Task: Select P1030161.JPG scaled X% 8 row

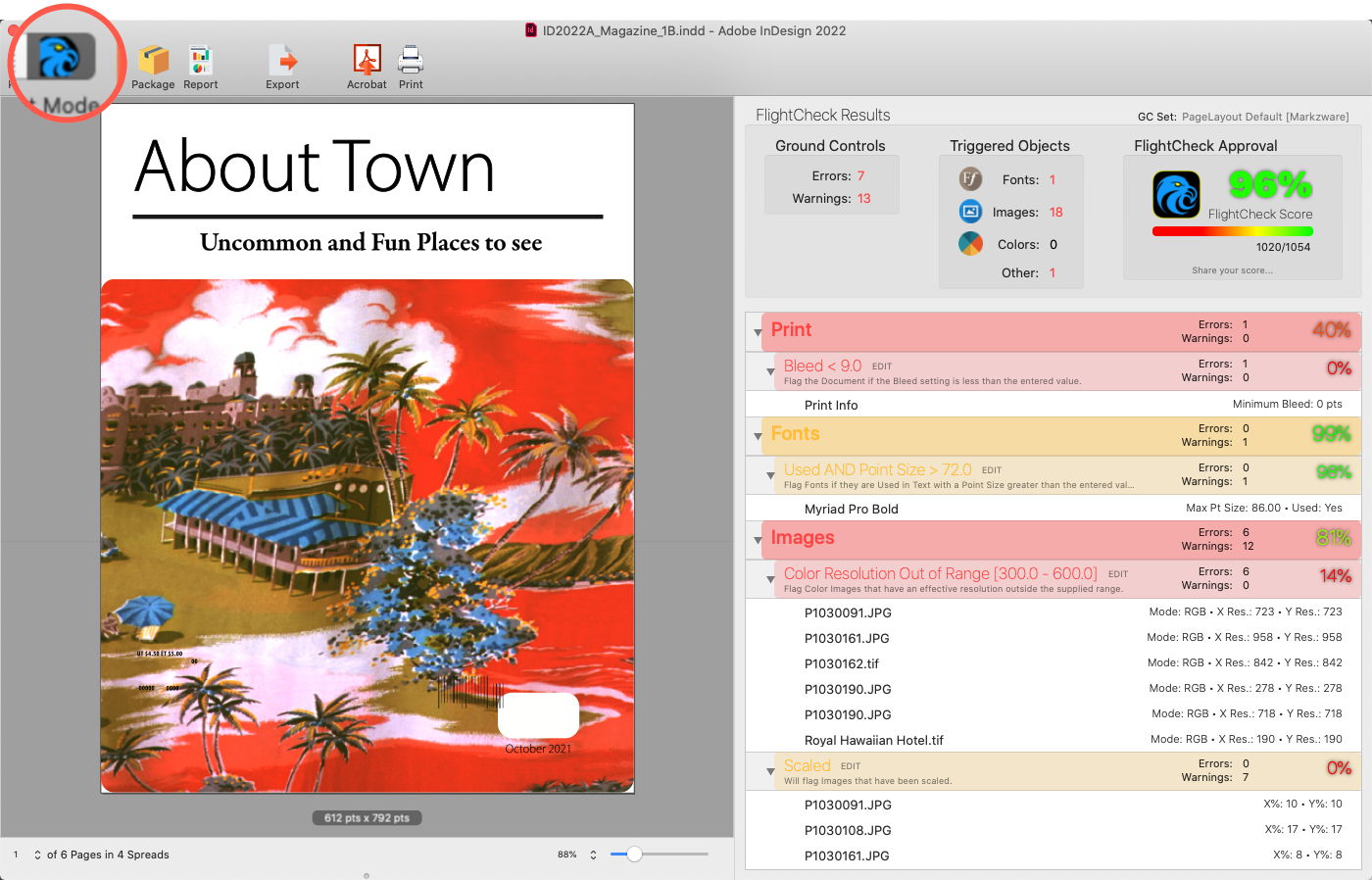Action: [1053, 856]
